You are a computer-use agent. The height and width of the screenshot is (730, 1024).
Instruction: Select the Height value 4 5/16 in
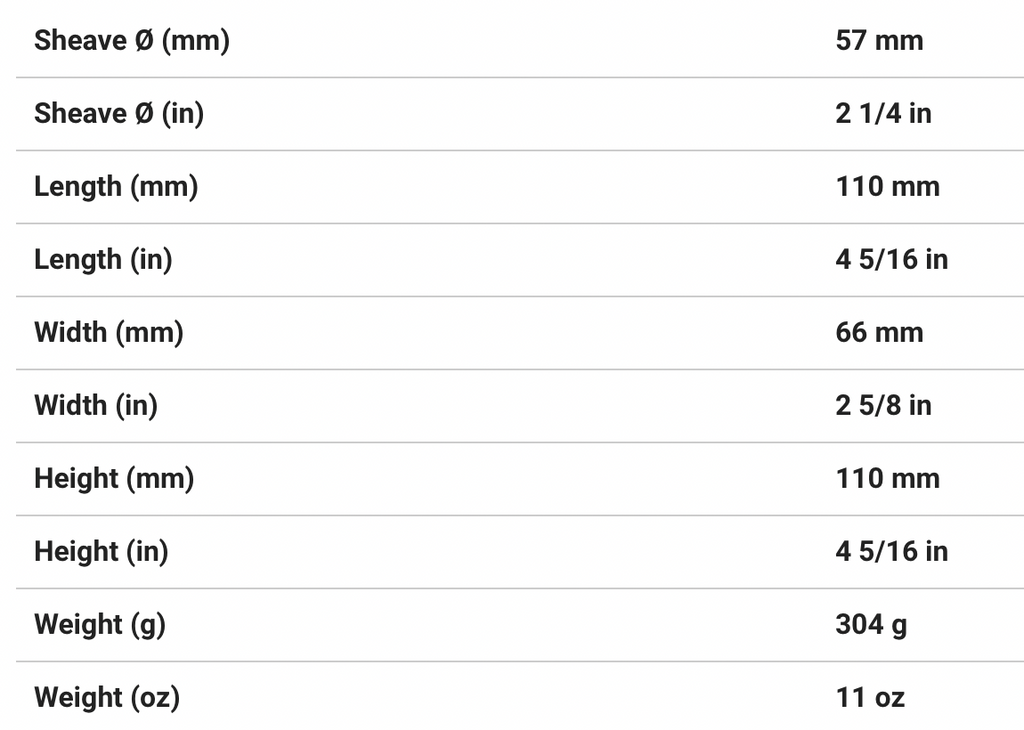(x=891, y=552)
